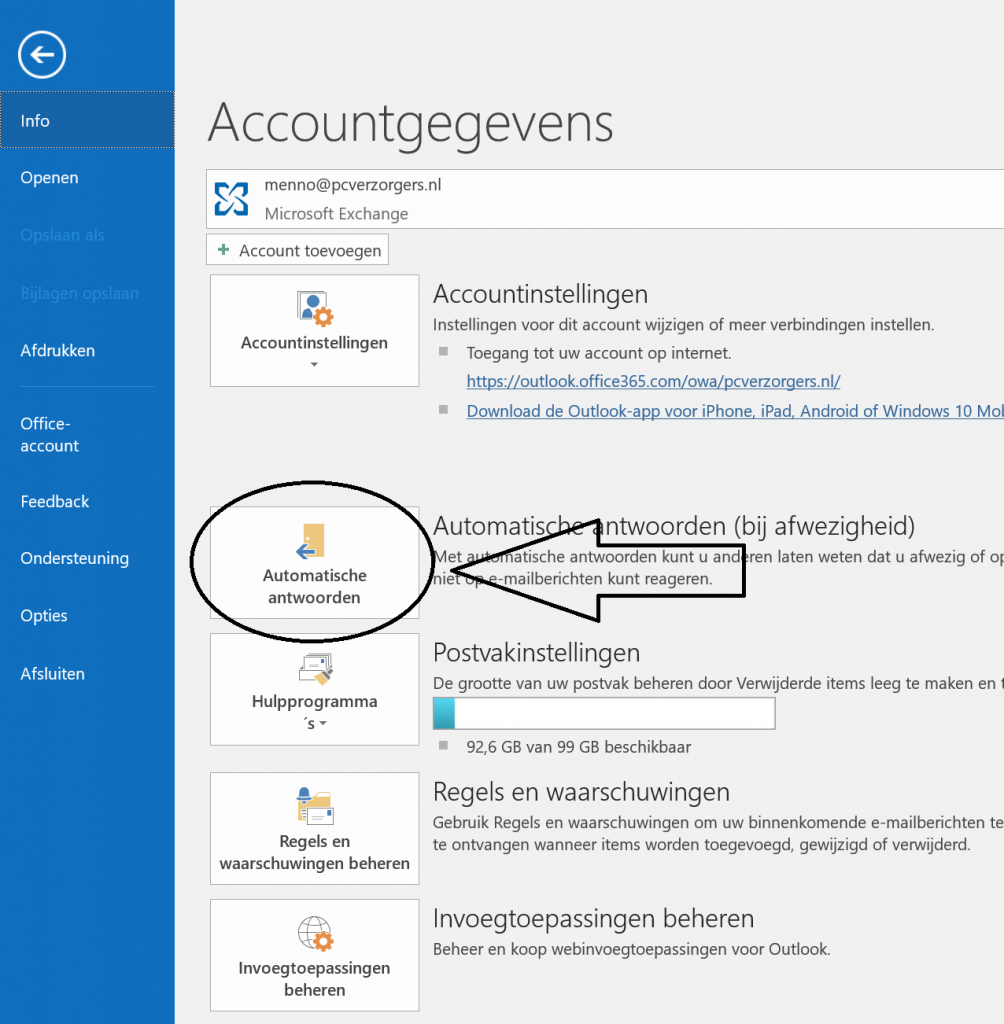Viewport: 1004px width, 1024px height.
Task: Click the back arrow circle icon
Action: click(42, 55)
